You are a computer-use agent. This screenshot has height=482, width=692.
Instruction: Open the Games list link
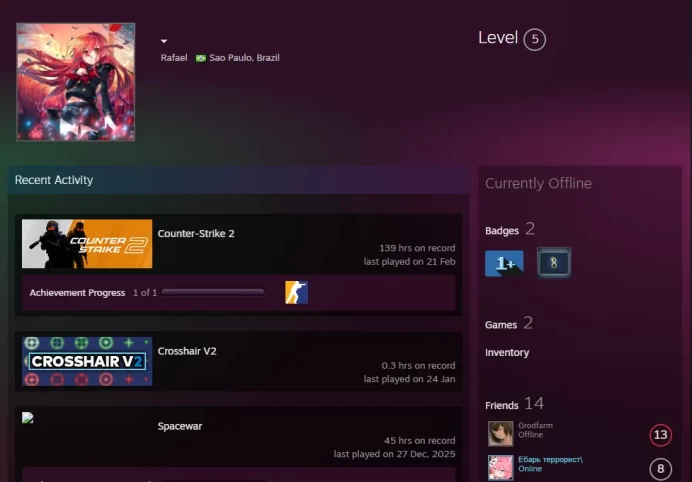click(x=501, y=325)
